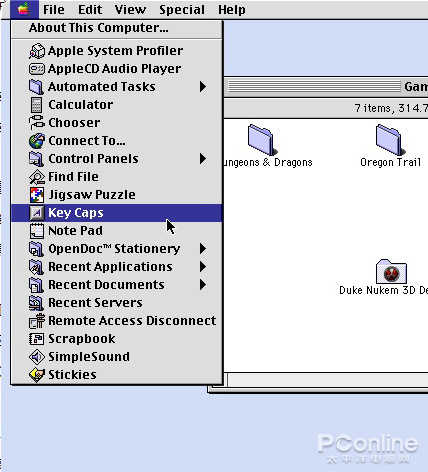Click the 7 items status text
This screenshot has height=472, width=428.
pyautogui.click(x=391, y=108)
